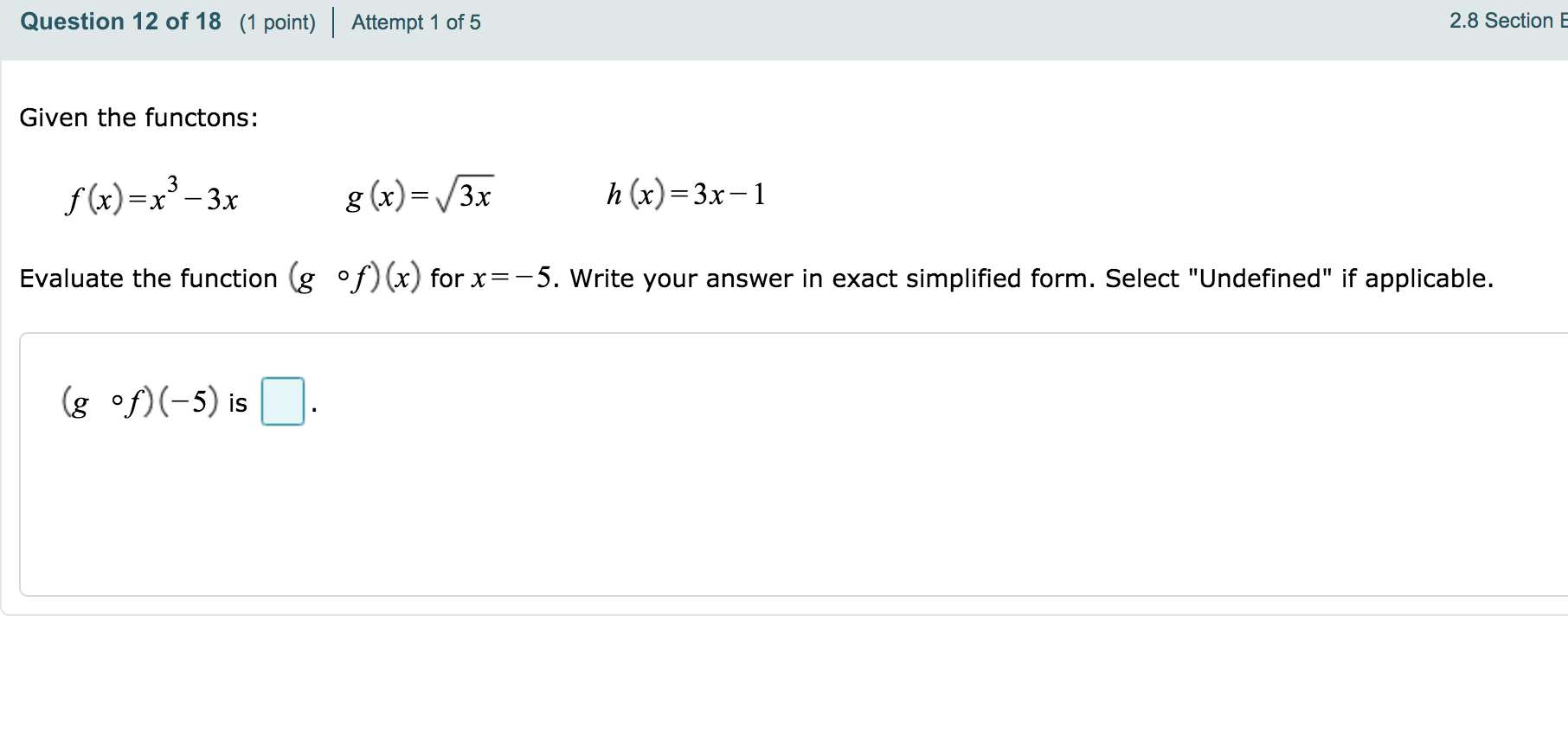1568x756 pixels.
Task: Select the x=−5 value in the question
Action: 516,278
